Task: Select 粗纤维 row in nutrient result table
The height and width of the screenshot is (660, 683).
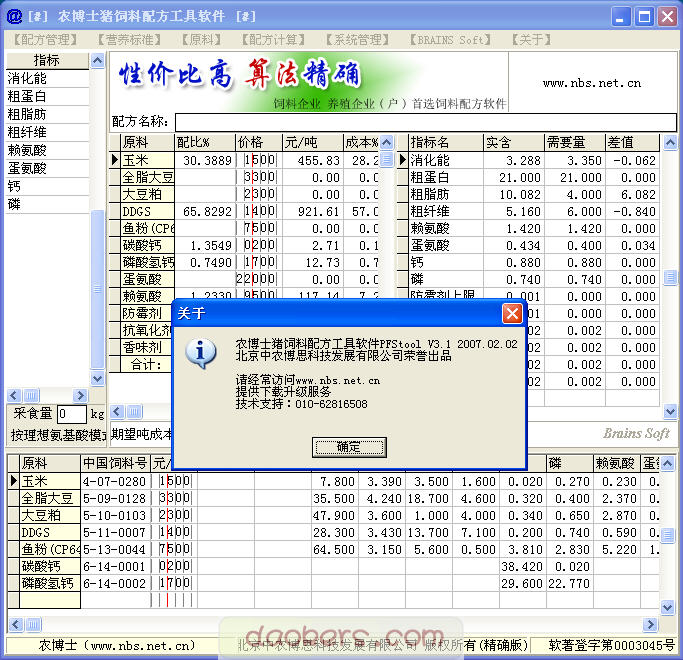Action: click(x=528, y=211)
